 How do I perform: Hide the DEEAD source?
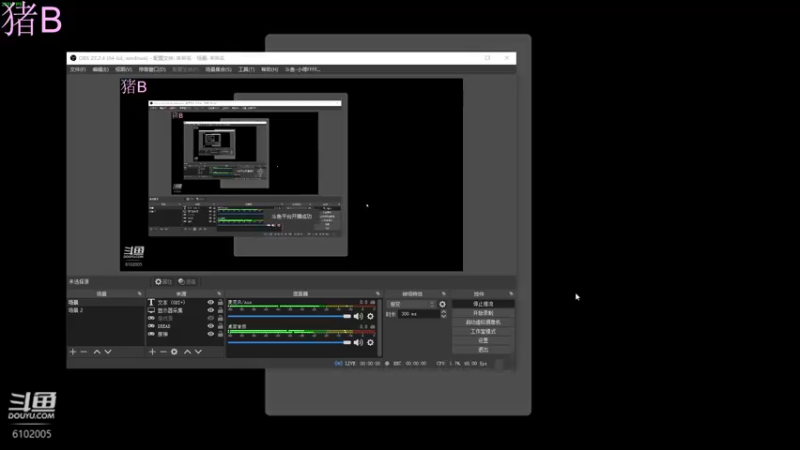click(x=211, y=326)
